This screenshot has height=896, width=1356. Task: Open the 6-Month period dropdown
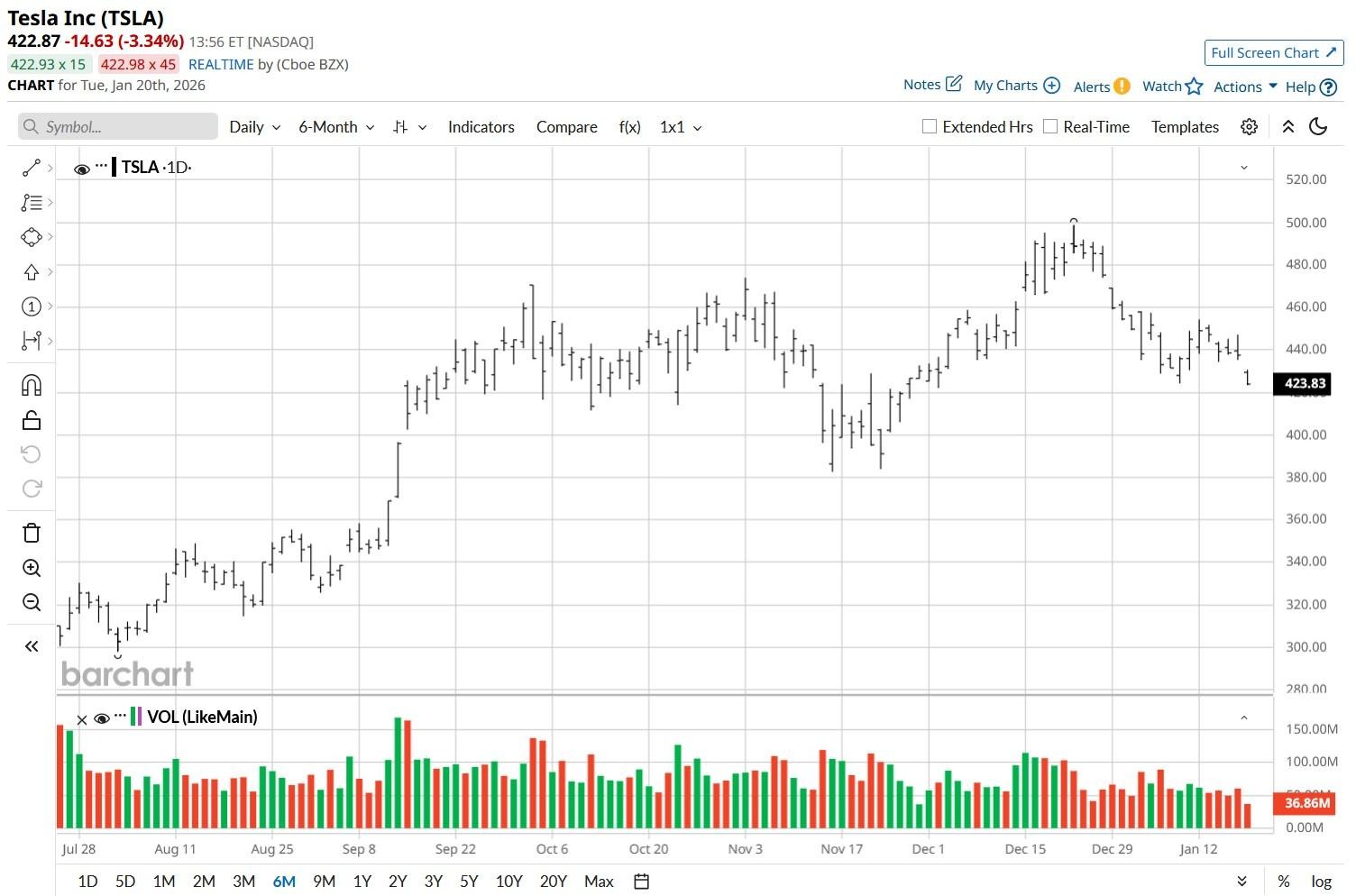coord(336,127)
